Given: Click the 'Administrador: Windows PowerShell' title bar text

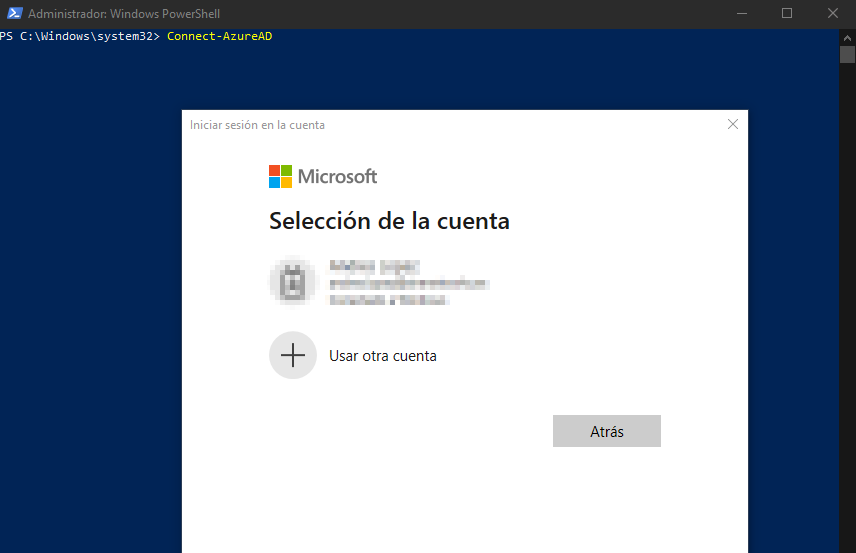Looking at the screenshot, I should (x=124, y=14).
